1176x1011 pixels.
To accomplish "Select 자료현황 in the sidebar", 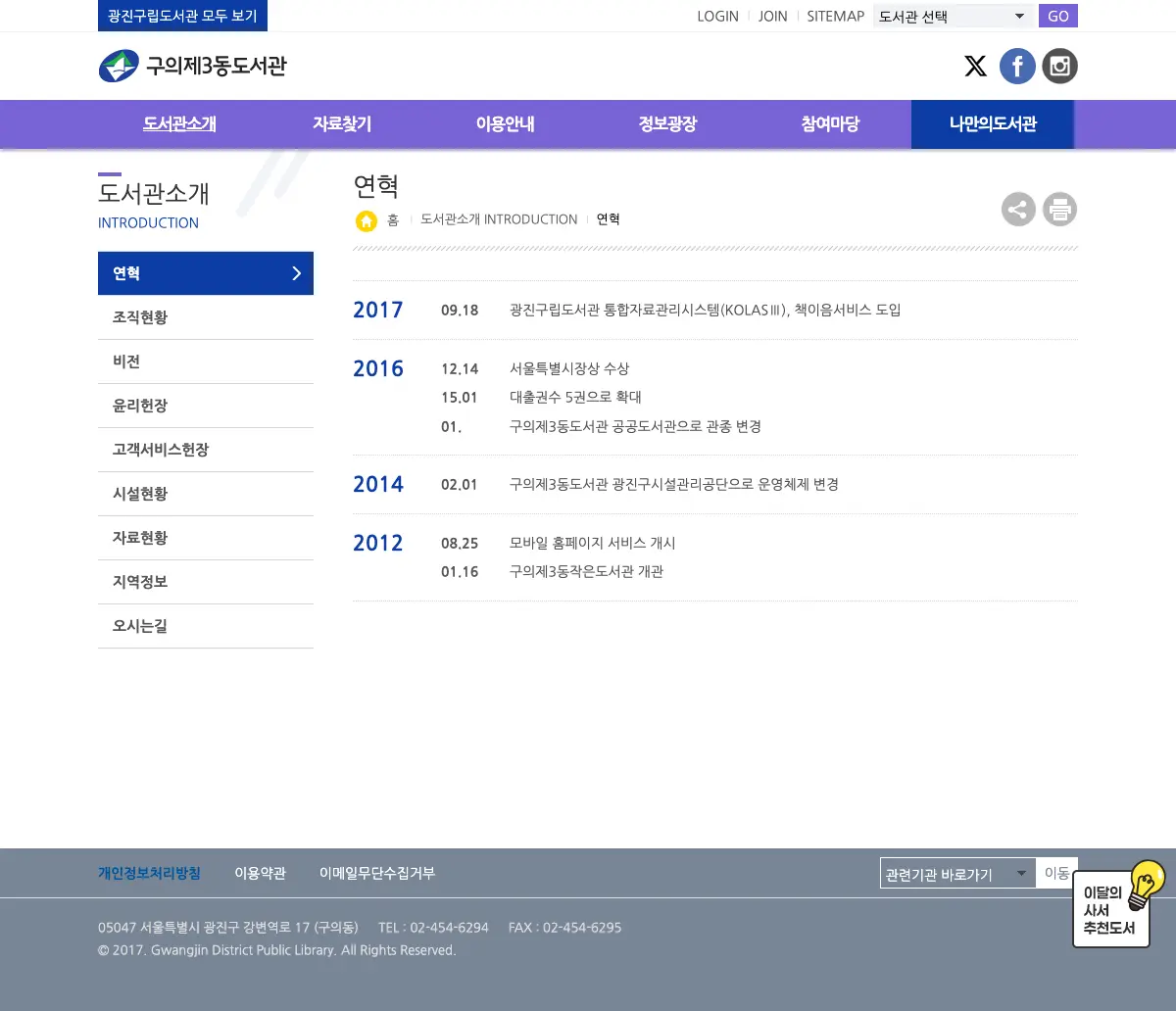I will coord(206,538).
